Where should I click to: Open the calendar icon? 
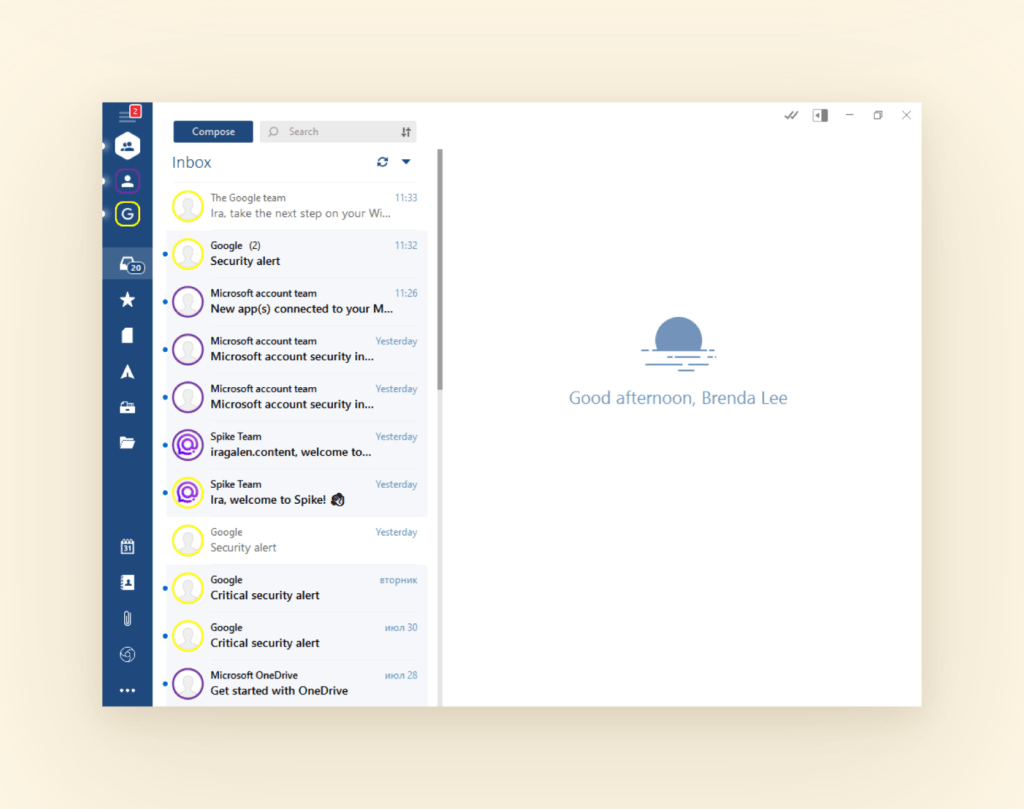pyautogui.click(x=127, y=546)
